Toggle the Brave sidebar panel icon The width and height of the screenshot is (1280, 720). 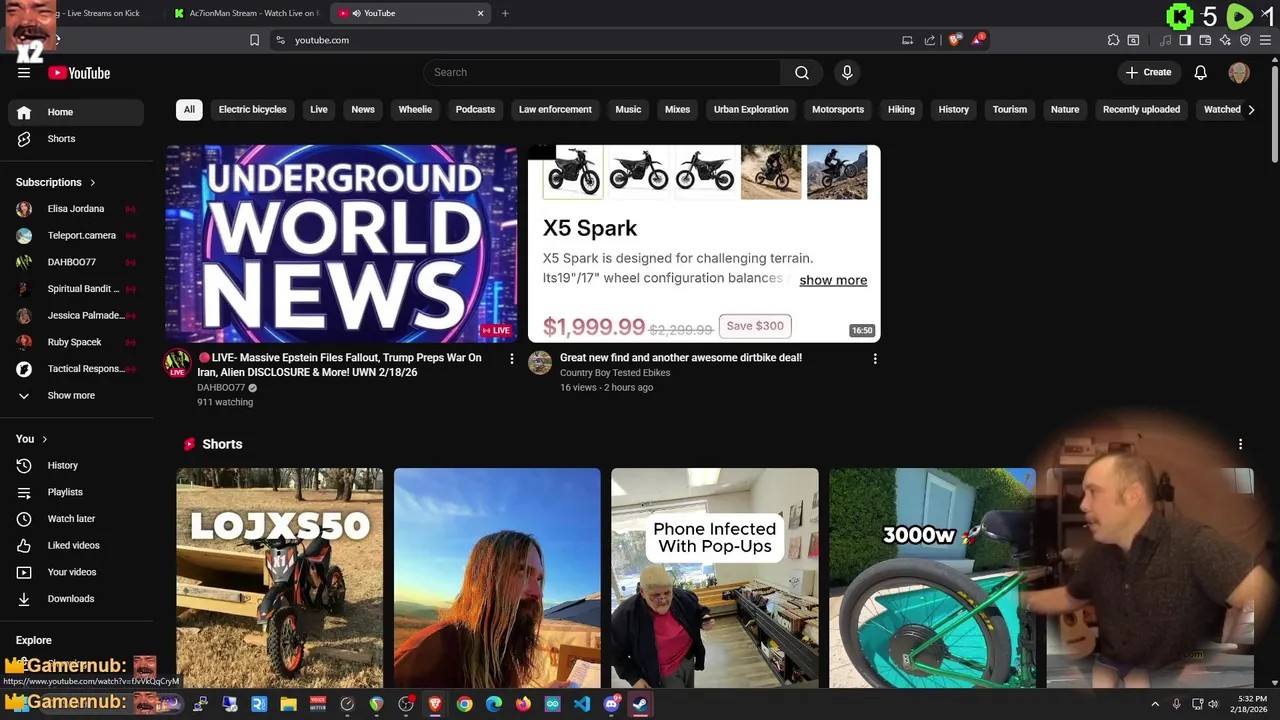click(x=1185, y=40)
